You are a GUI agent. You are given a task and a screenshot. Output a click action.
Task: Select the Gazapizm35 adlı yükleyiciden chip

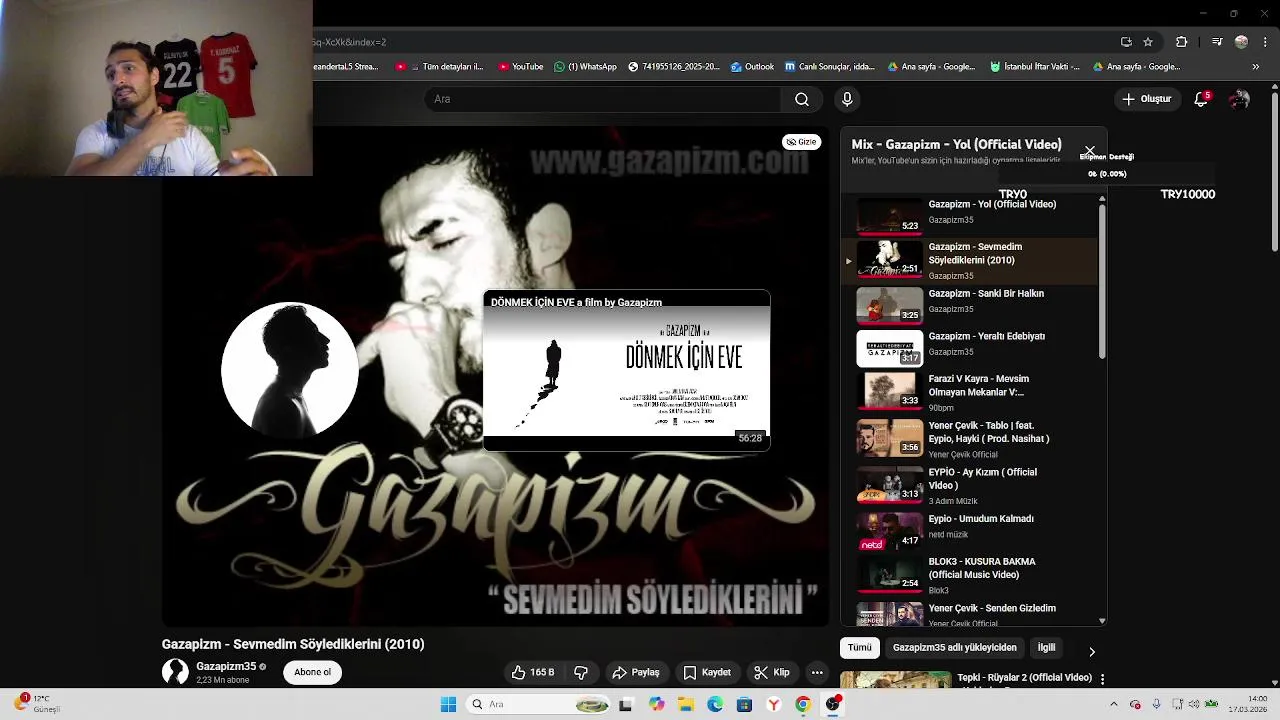[954, 647]
